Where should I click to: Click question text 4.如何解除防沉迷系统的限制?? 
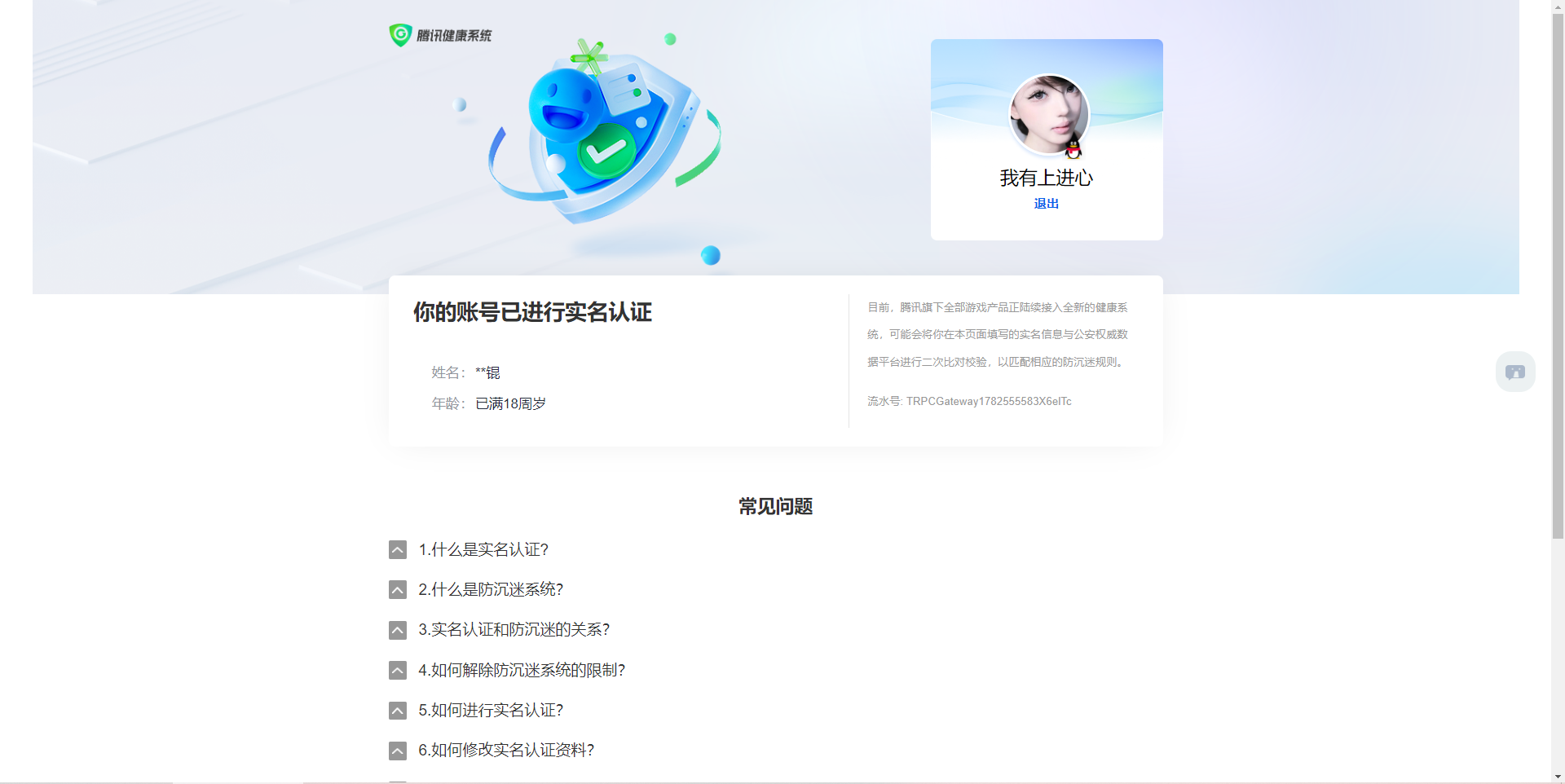pyautogui.click(x=522, y=671)
